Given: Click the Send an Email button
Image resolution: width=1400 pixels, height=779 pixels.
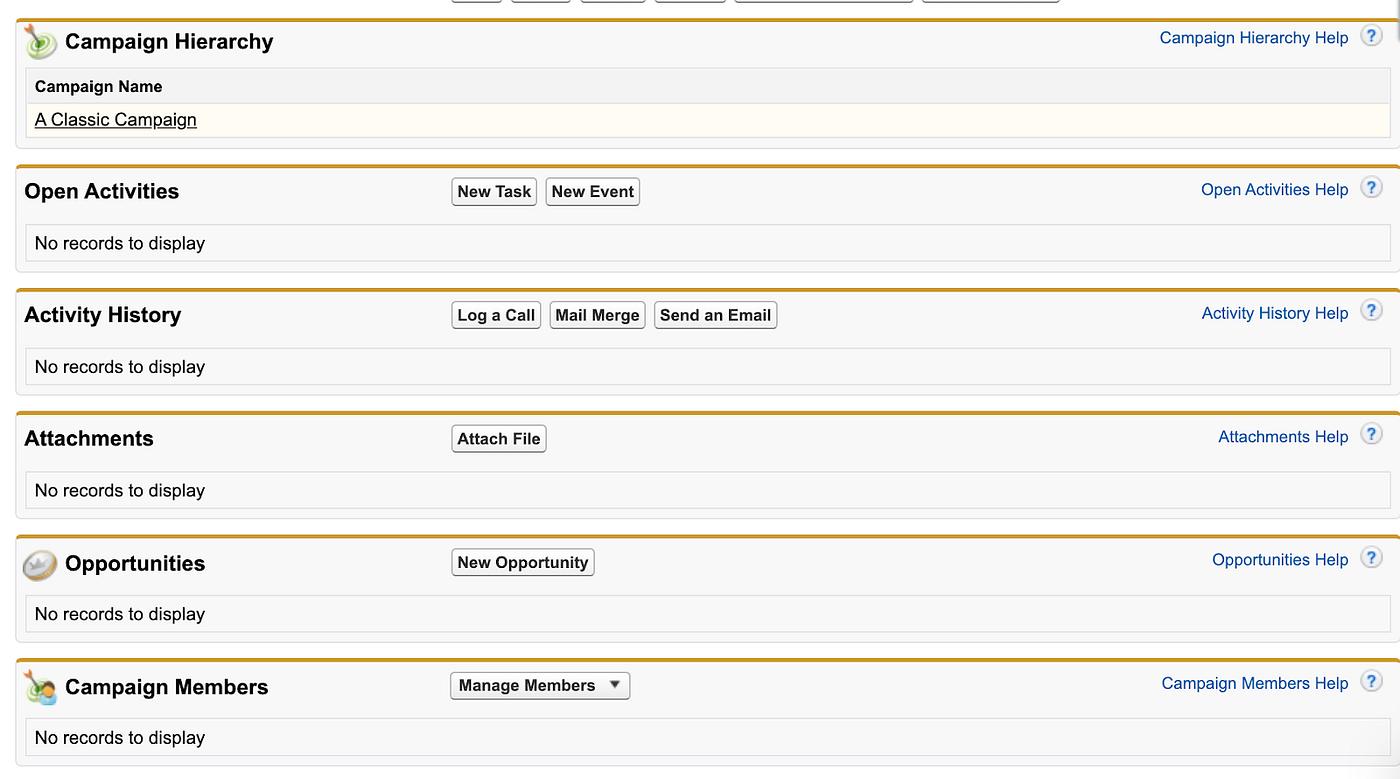Looking at the screenshot, I should click(x=715, y=315).
